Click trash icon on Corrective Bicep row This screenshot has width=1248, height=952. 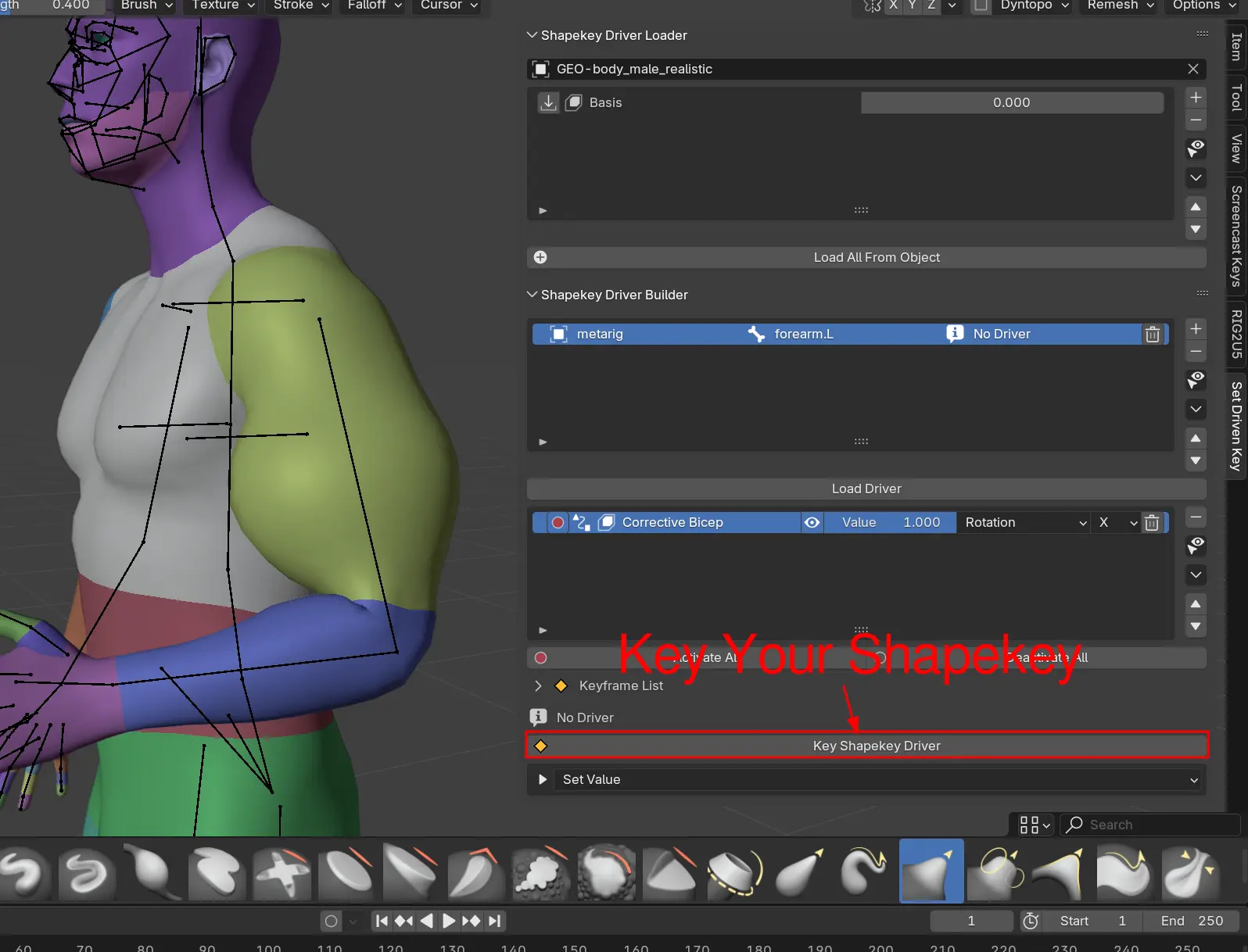(x=1151, y=523)
